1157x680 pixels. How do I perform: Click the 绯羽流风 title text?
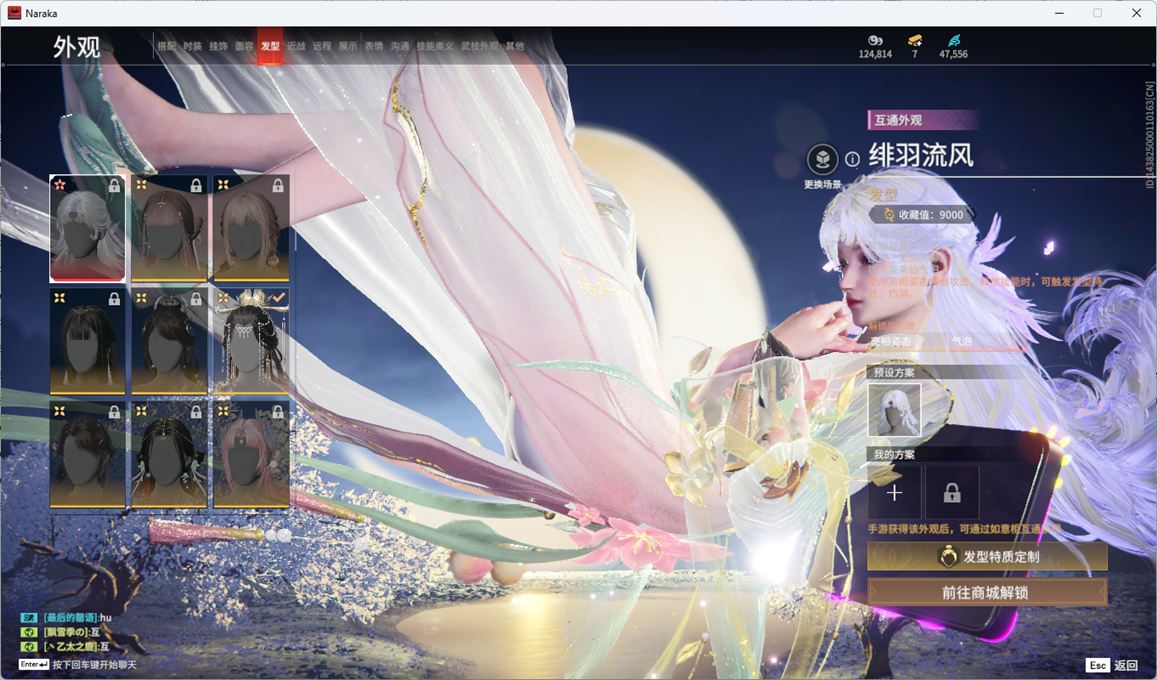(x=921, y=156)
